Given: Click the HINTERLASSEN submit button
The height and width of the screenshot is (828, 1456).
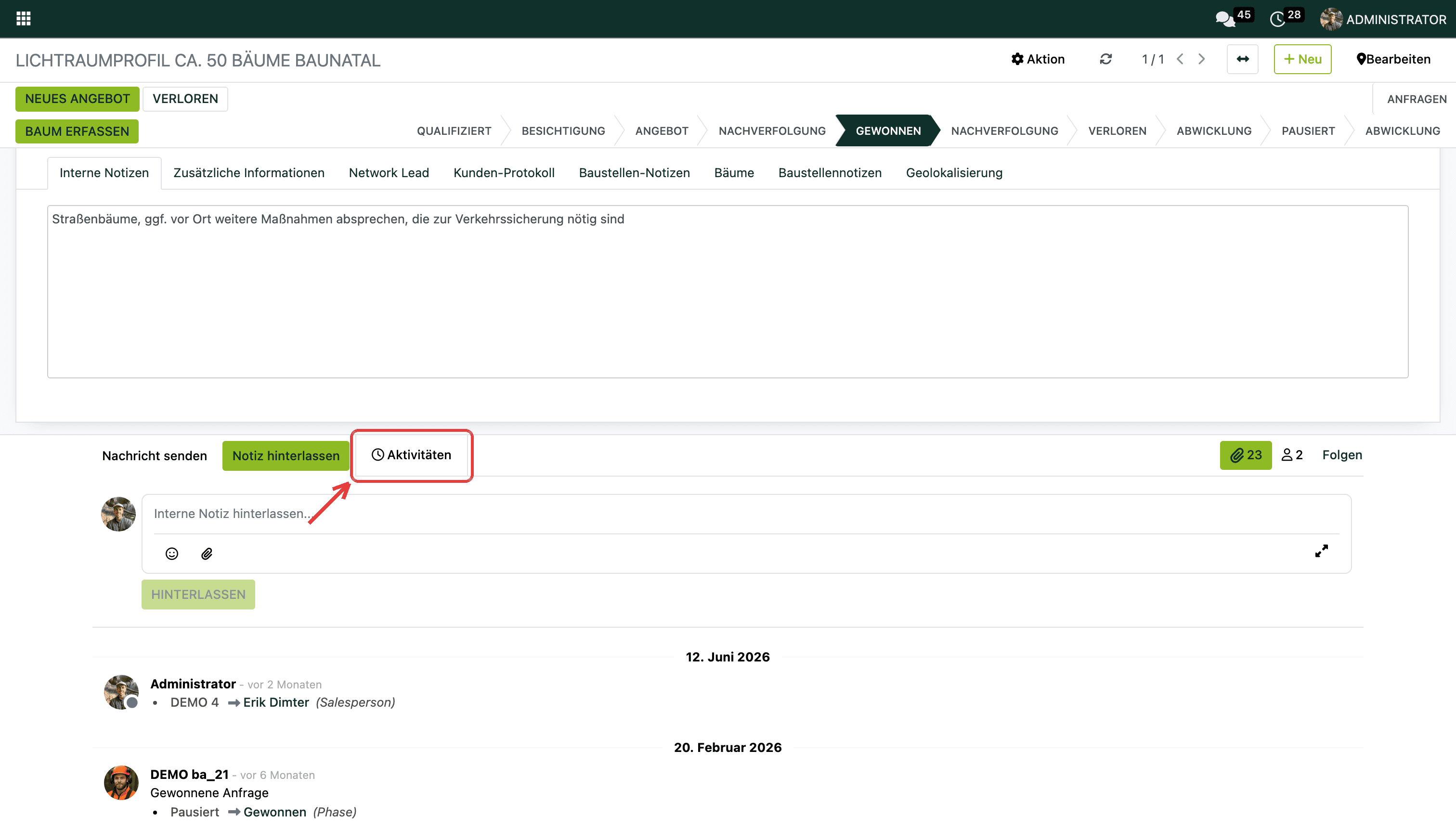Looking at the screenshot, I should (x=198, y=594).
